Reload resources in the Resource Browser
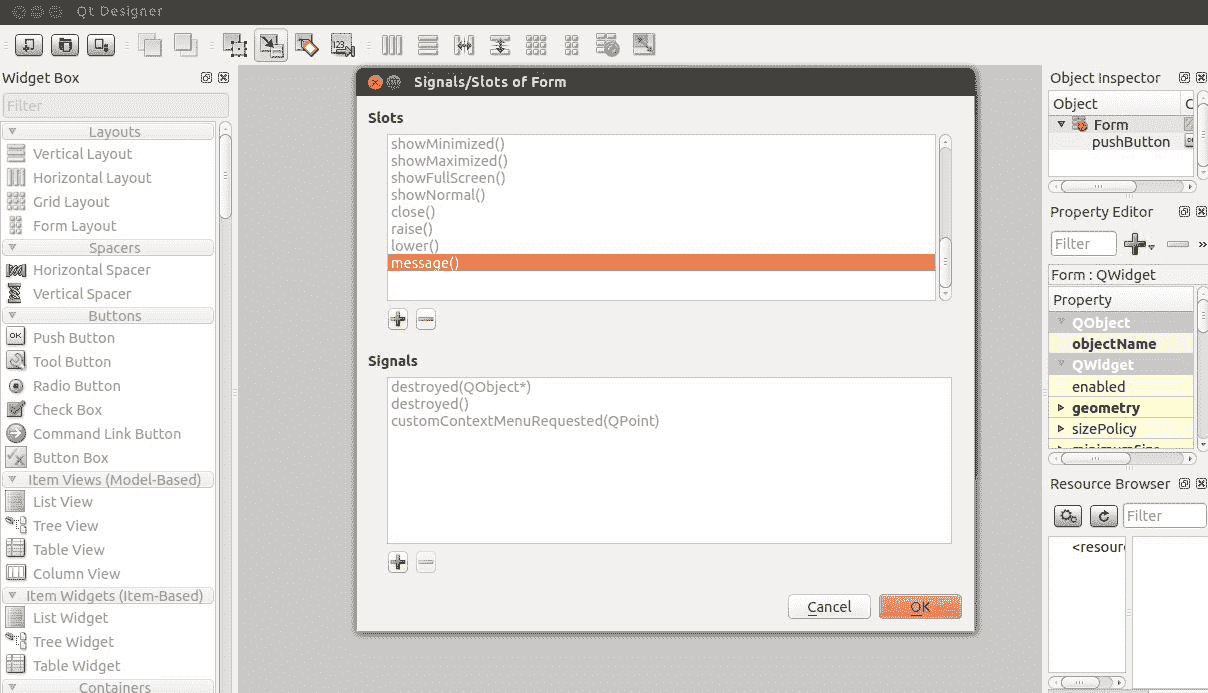Screen dimensions: 1208x693 [1103, 516]
